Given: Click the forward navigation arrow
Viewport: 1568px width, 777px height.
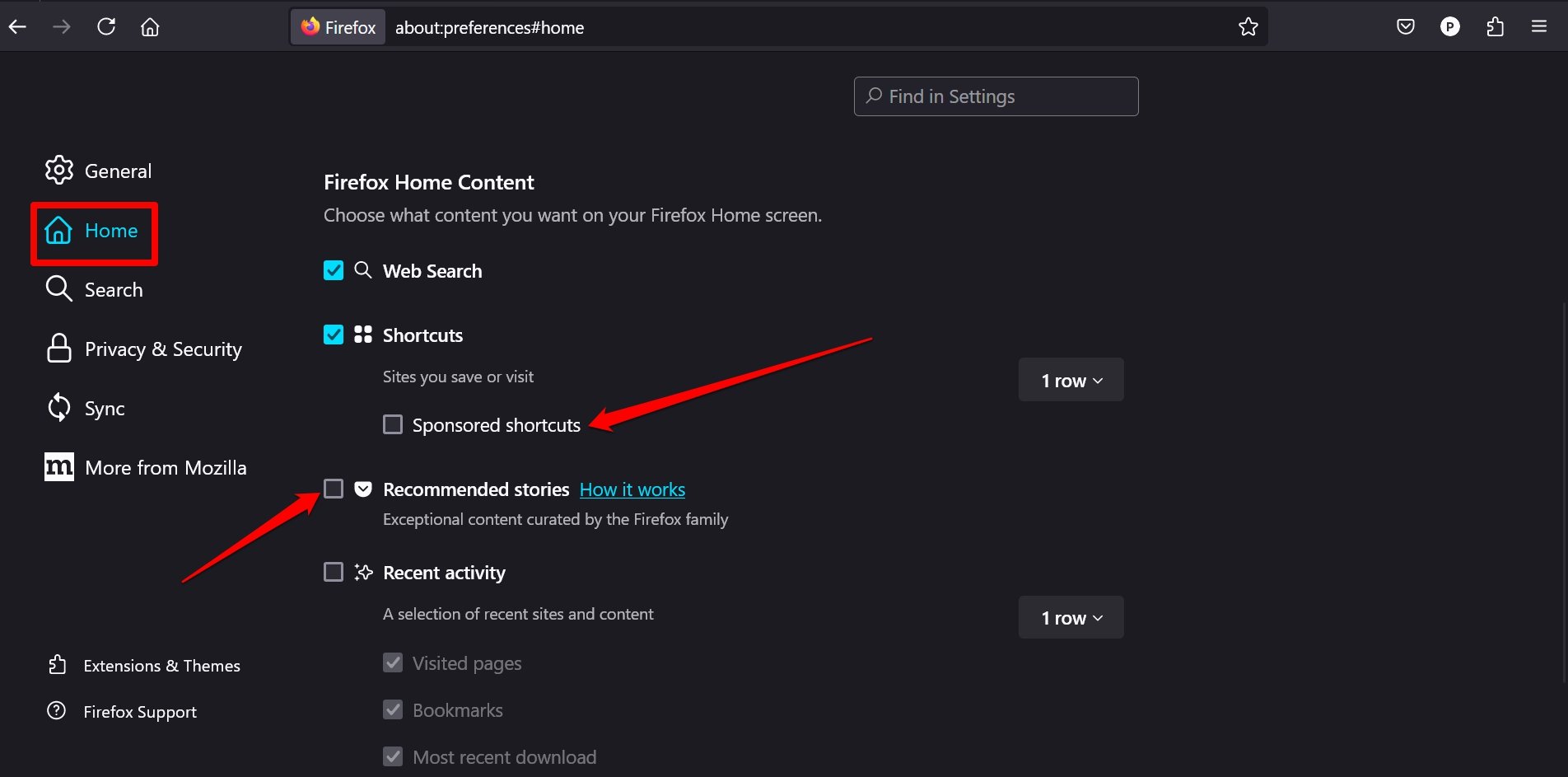Looking at the screenshot, I should coord(62,27).
